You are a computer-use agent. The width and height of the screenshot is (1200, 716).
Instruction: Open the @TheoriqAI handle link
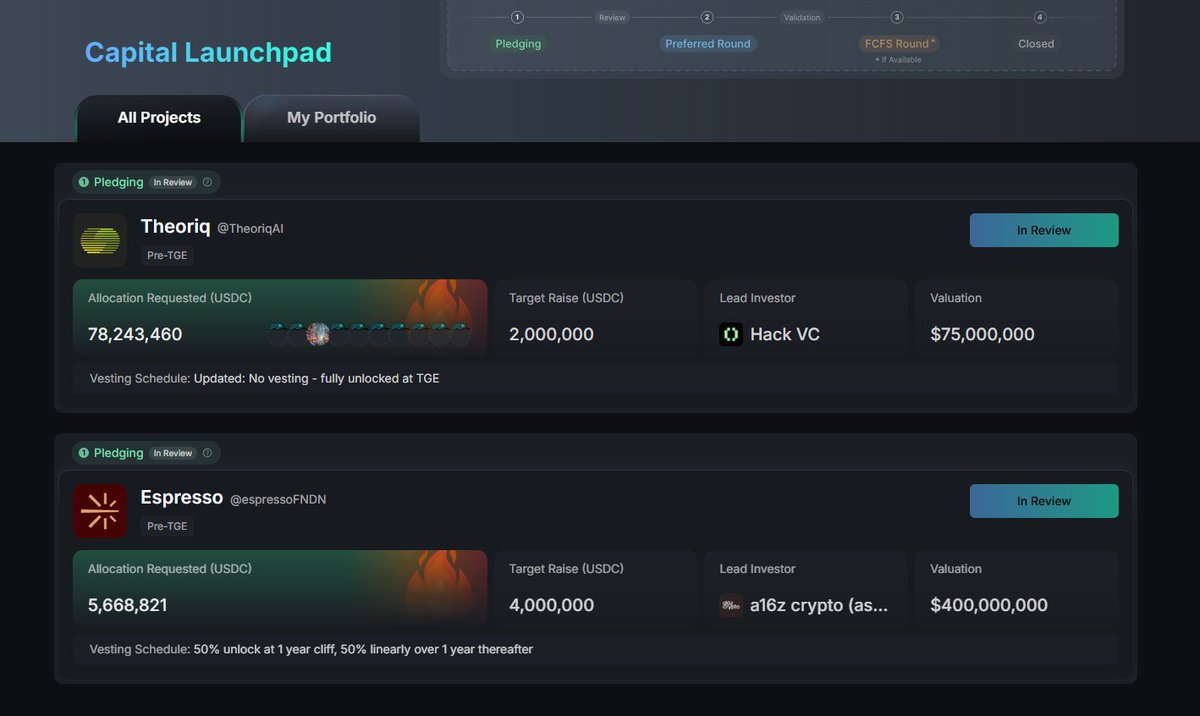[x=250, y=229]
